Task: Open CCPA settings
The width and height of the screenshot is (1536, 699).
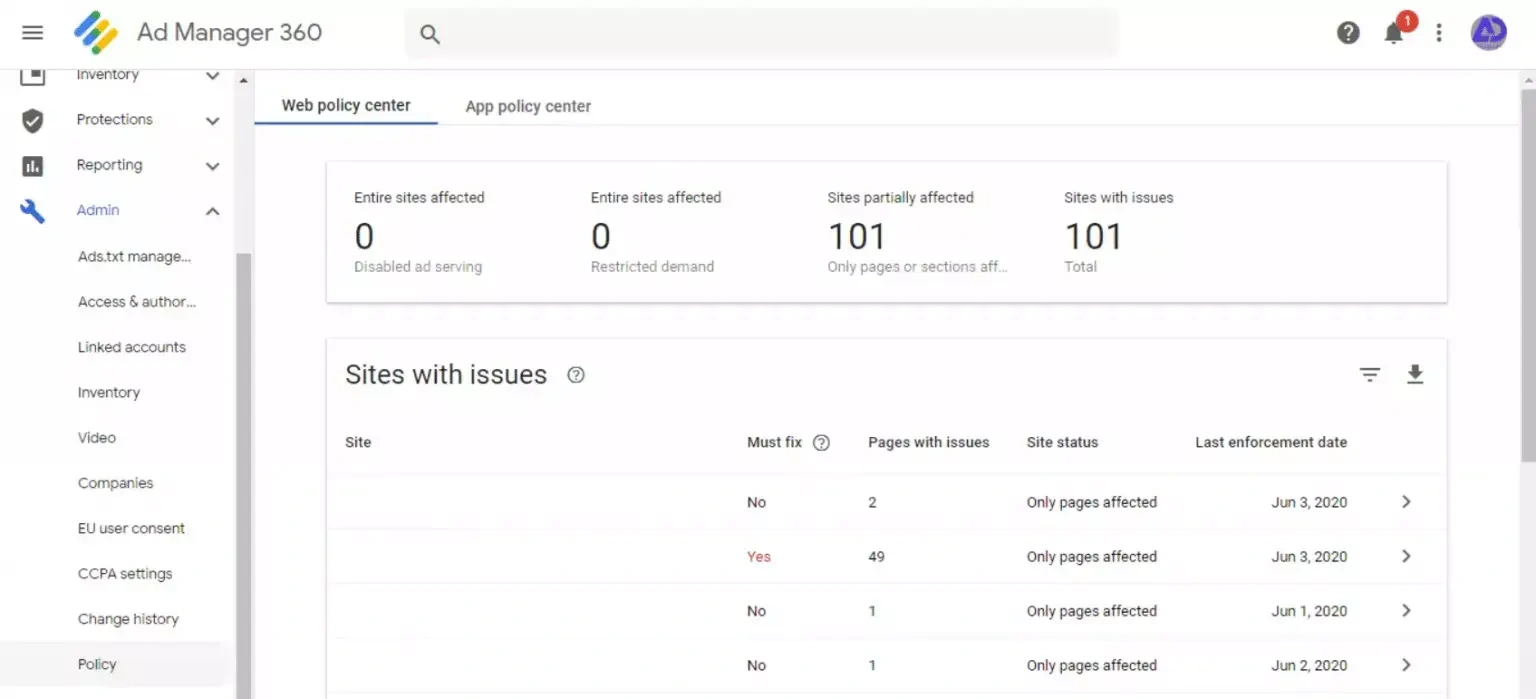Action: 124,573
